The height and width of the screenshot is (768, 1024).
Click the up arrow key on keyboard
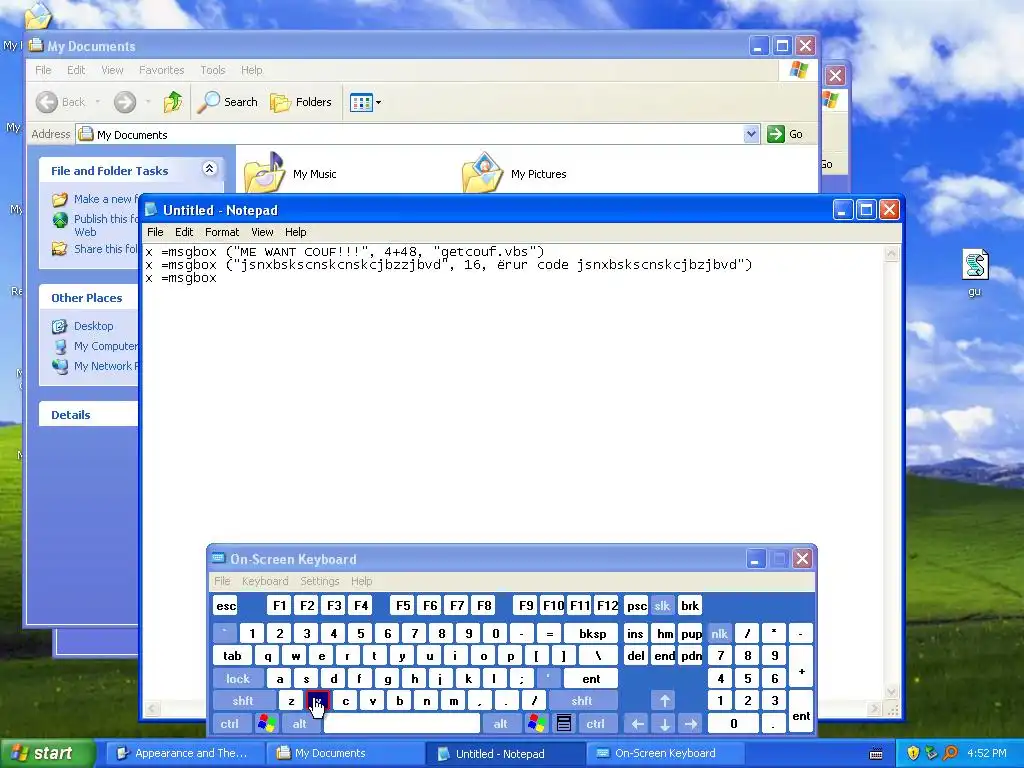(664, 701)
